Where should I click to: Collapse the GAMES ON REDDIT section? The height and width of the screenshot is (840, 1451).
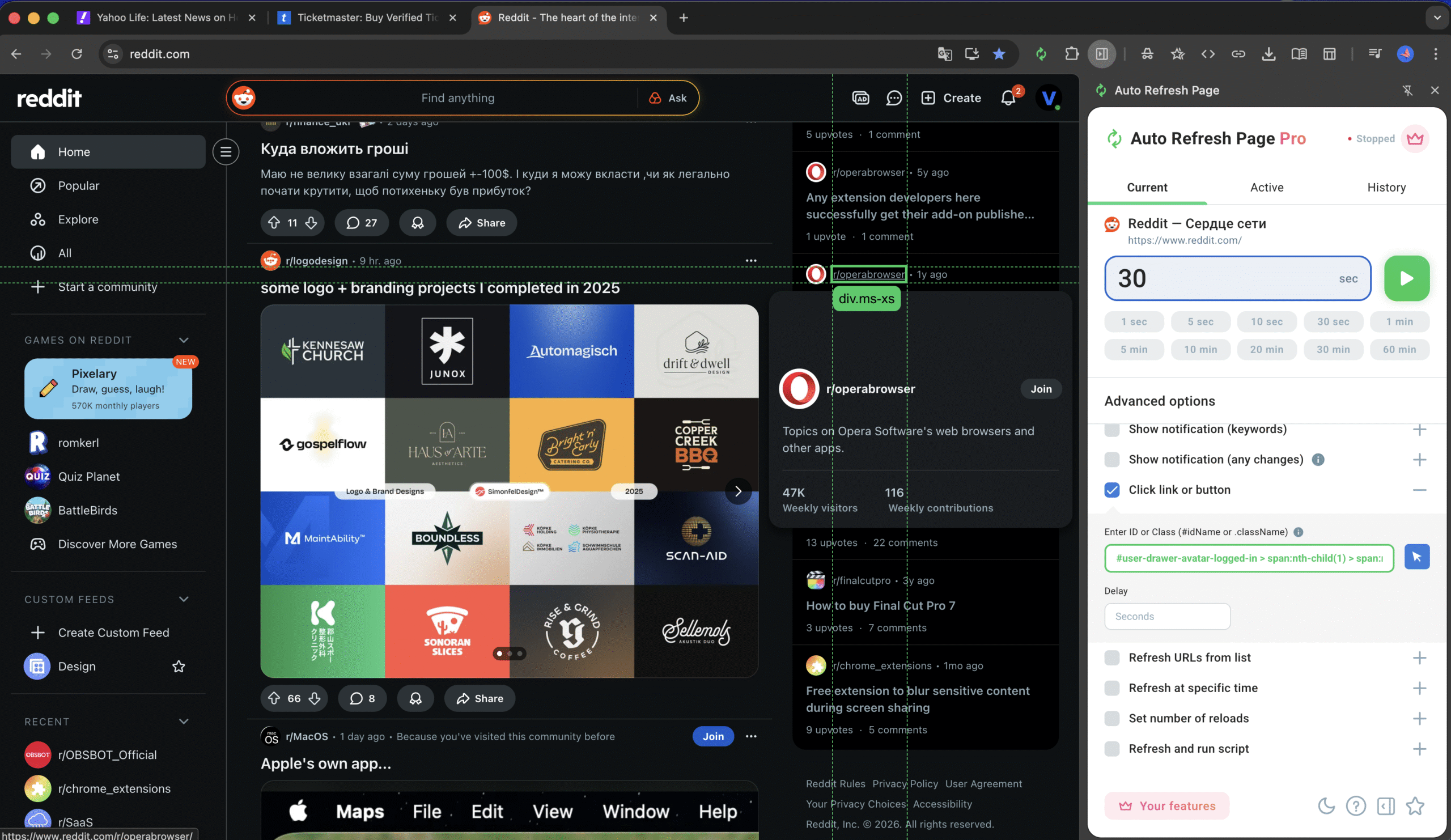tap(183, 340)
